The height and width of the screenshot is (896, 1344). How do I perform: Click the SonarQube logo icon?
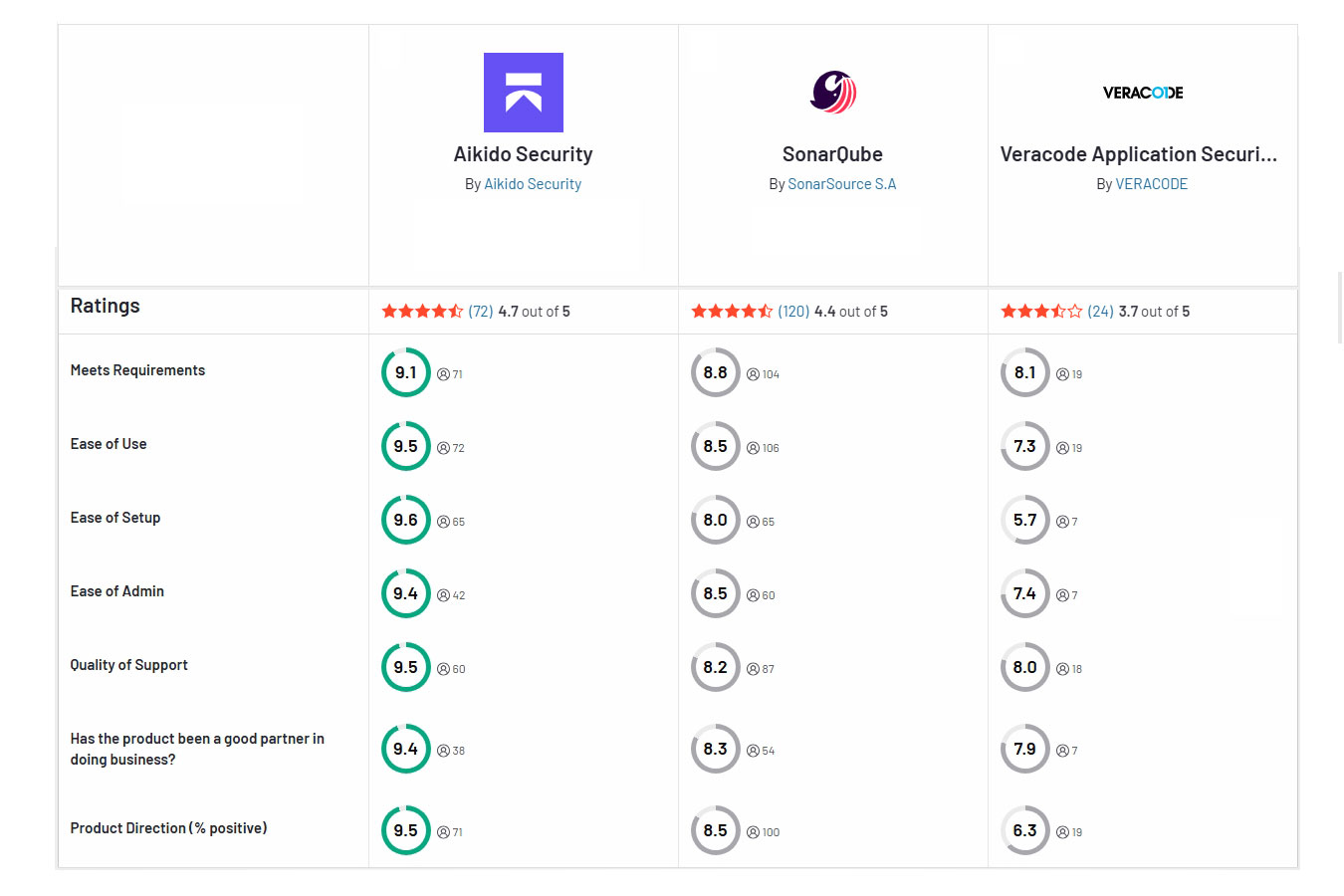pos(833,93)
